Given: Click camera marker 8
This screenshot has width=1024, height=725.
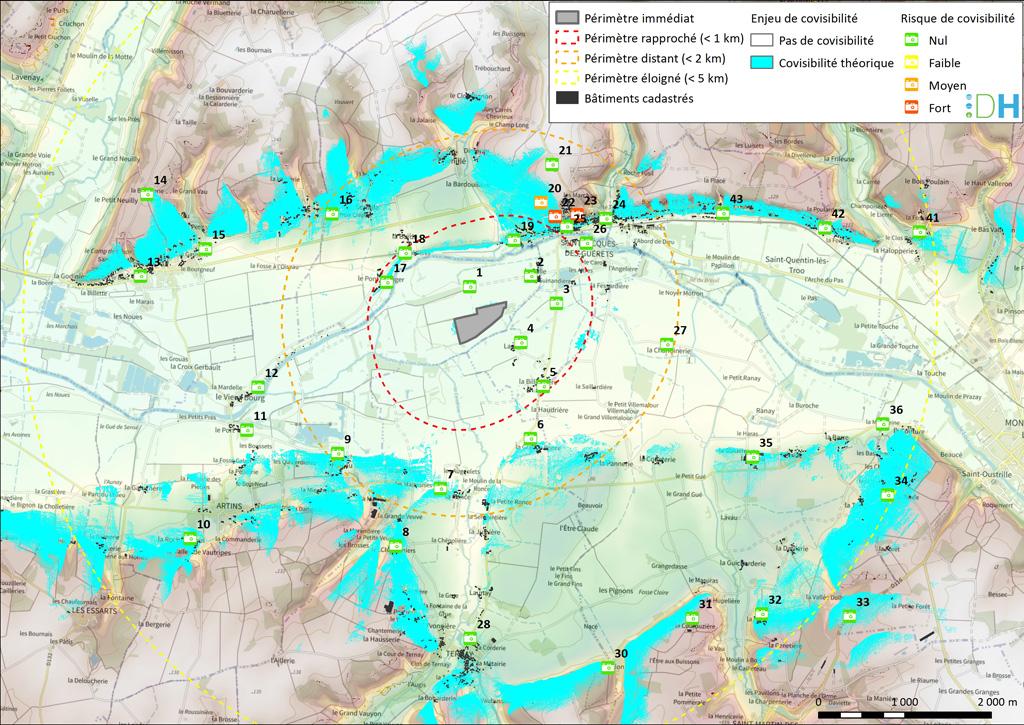Looking at the screenshot, I should [395, 545].
